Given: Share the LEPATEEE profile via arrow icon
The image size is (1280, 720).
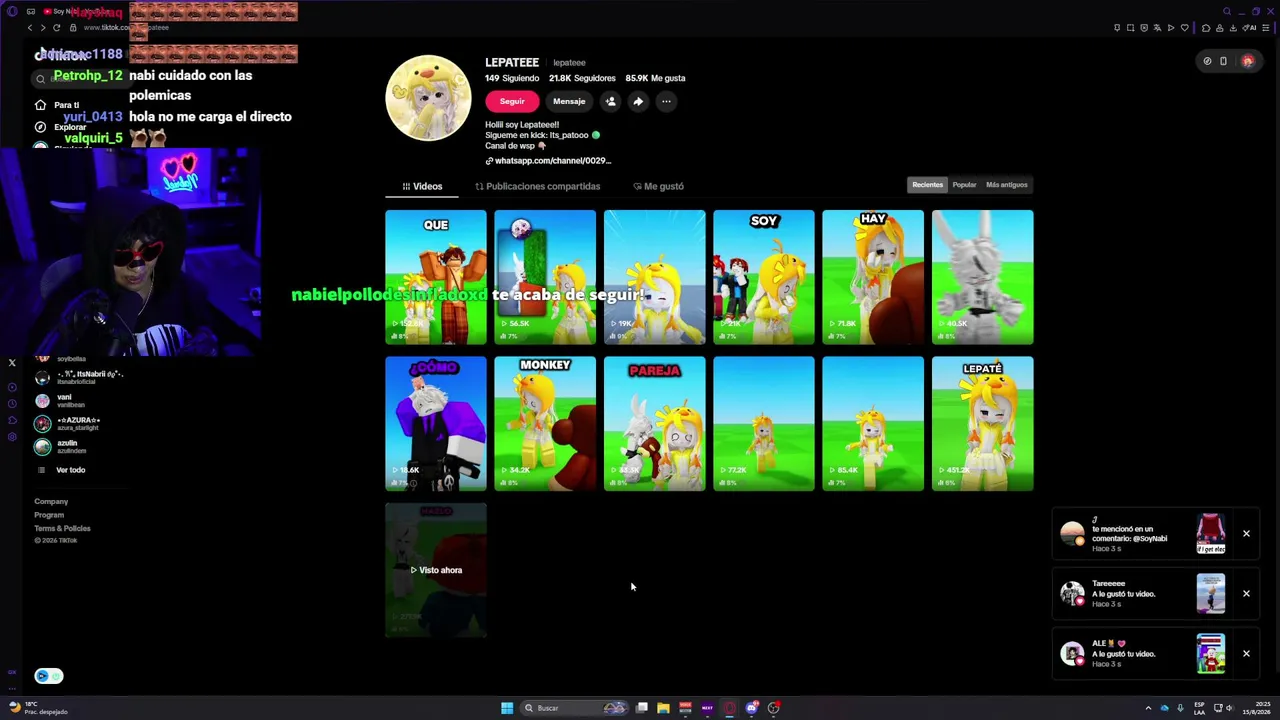Looking at the screenshot, I should point(638,101).
